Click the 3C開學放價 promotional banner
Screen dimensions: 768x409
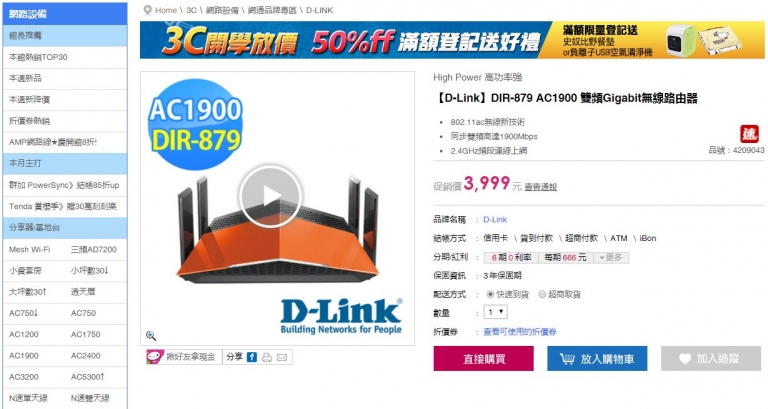click(x=452, y=40)
